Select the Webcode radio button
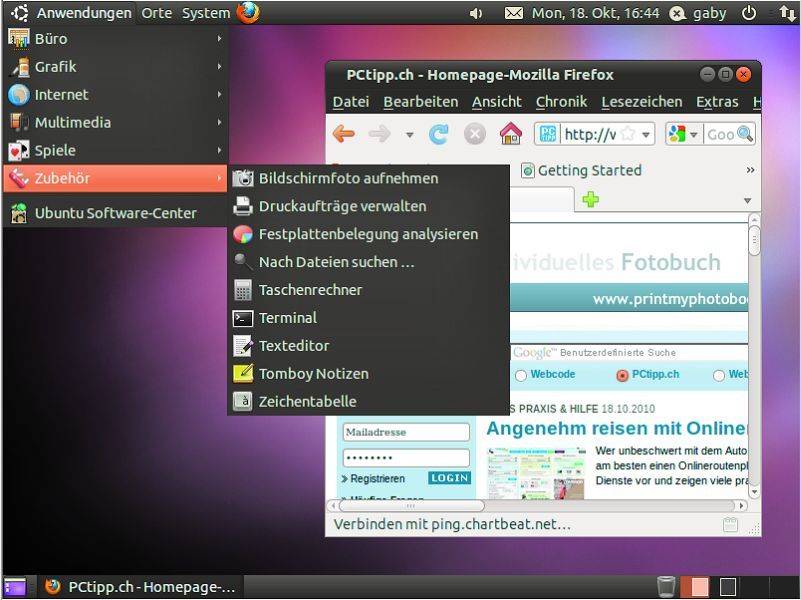Screen dimensions: 801x600 click(521, 375)
